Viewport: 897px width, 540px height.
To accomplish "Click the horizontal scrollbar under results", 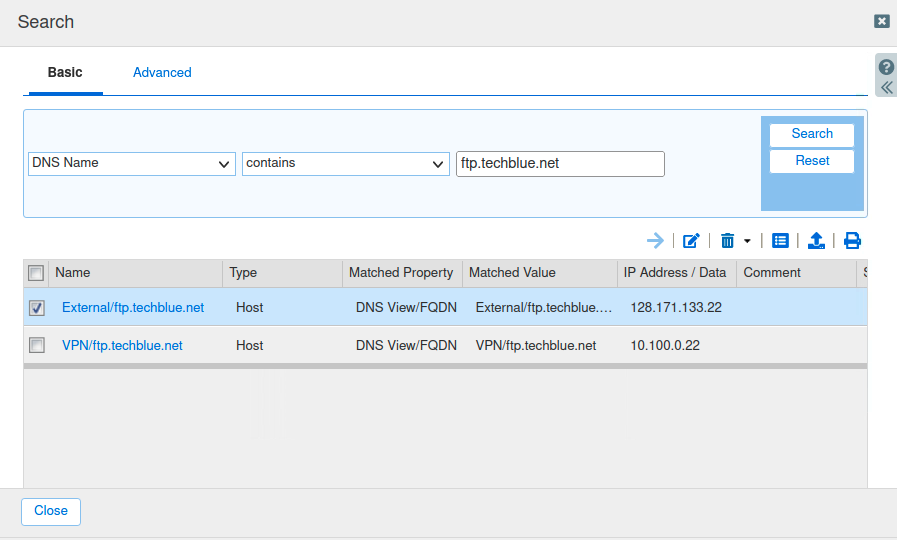I will (x=444, y=366).
